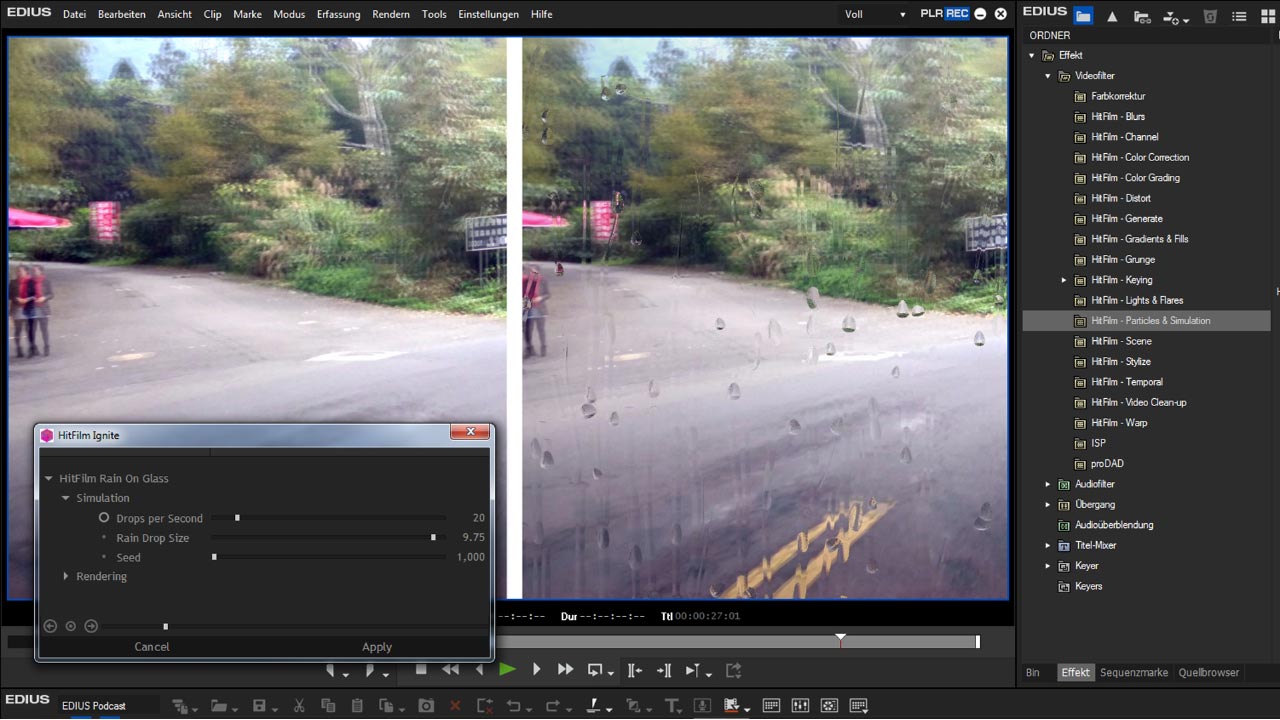The image size is (1280, 720).
Task: Expand the Audiofilter folder
Action: pos(1048,484)
